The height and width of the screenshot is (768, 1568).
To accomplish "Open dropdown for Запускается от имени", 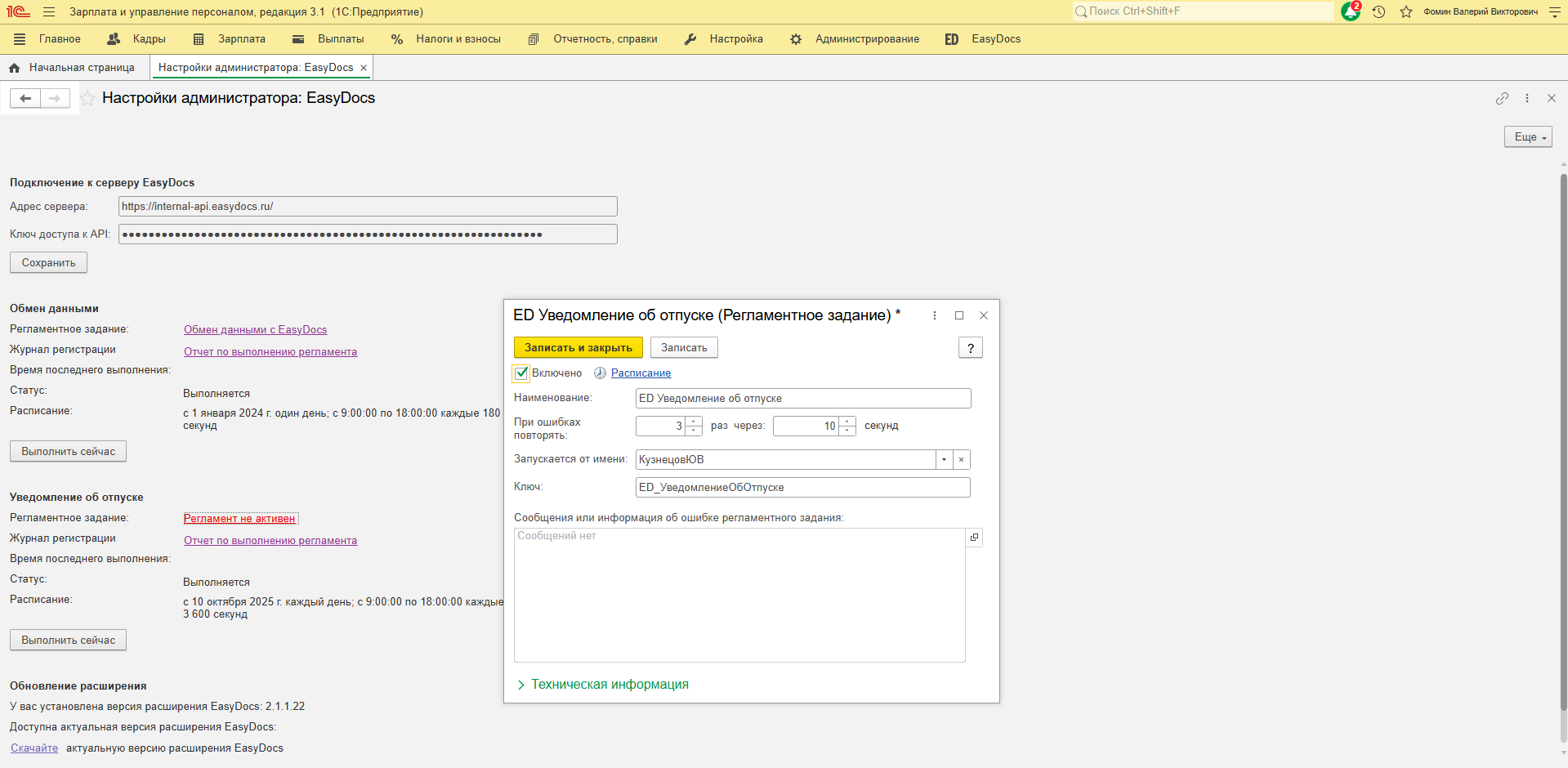I will point(944,460).
